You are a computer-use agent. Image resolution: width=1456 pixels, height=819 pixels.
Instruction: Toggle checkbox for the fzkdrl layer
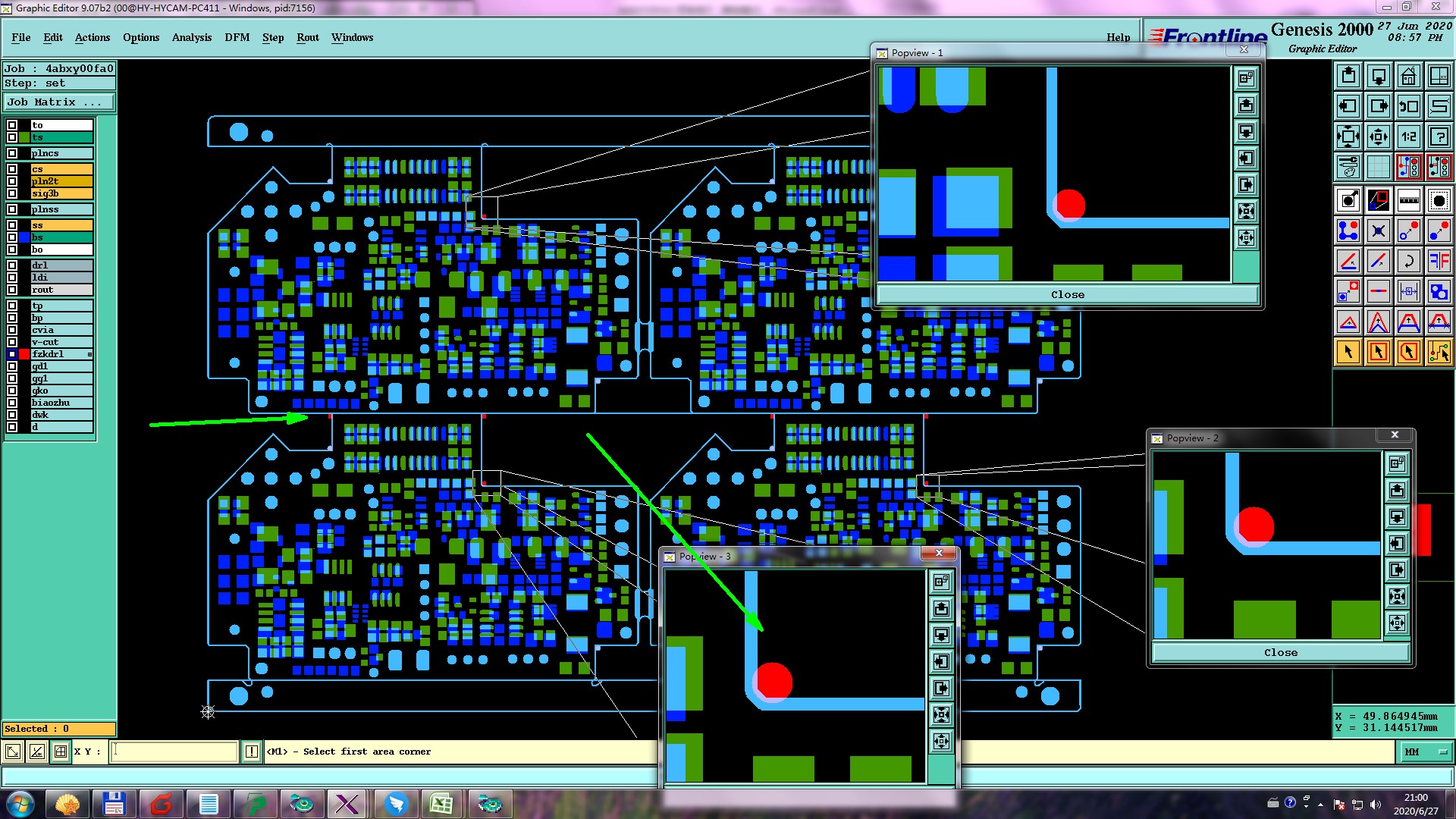(x=12, y=354)
